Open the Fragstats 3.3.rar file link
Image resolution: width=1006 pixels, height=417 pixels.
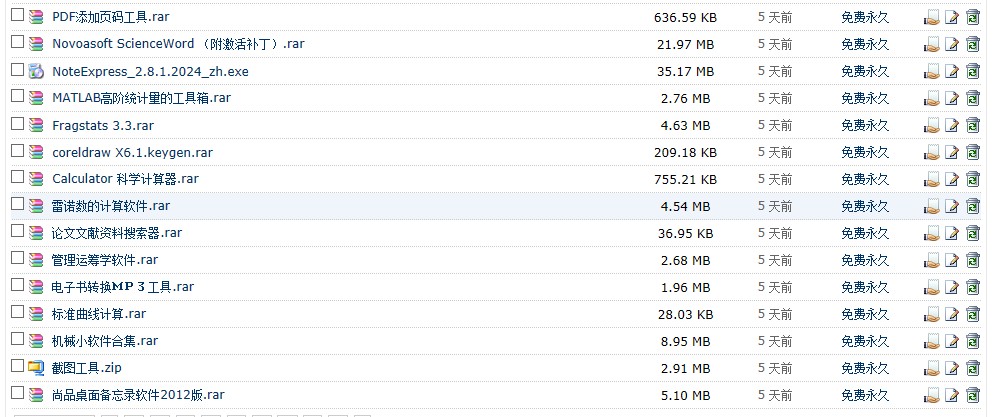[x=103, y=126]
